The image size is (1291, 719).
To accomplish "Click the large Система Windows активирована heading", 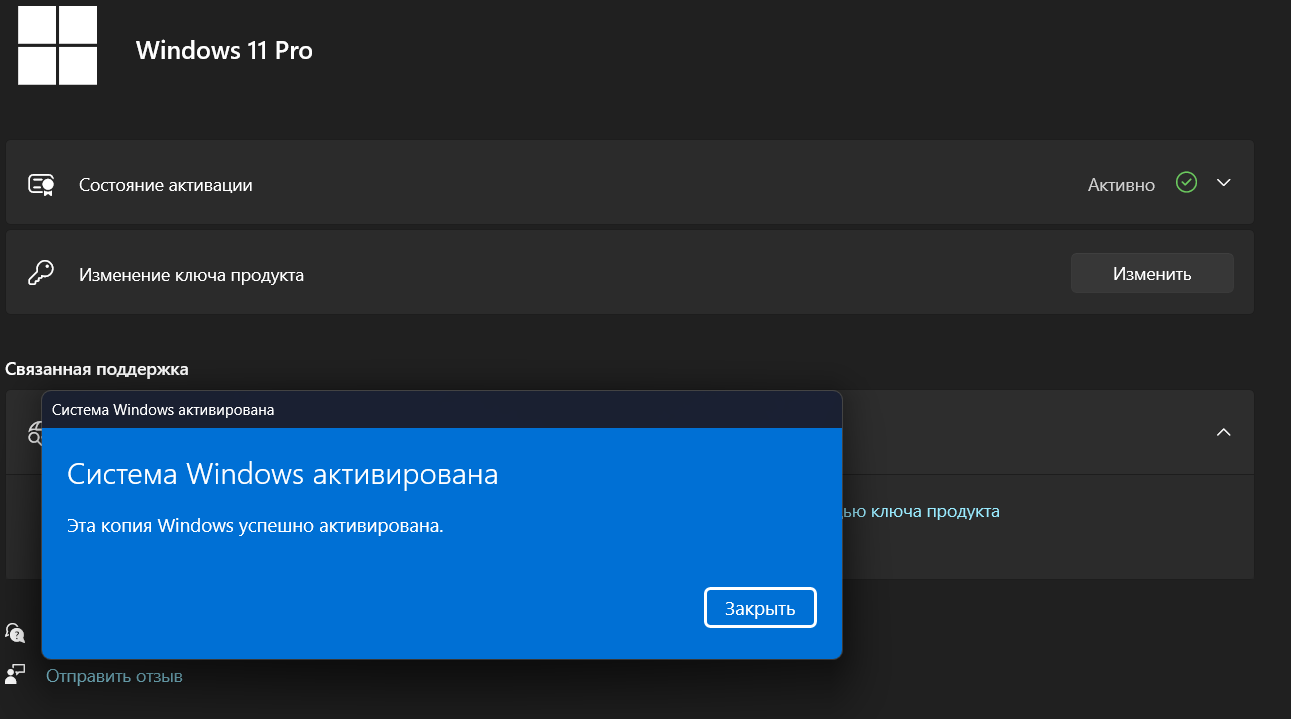I will point(283,474).
